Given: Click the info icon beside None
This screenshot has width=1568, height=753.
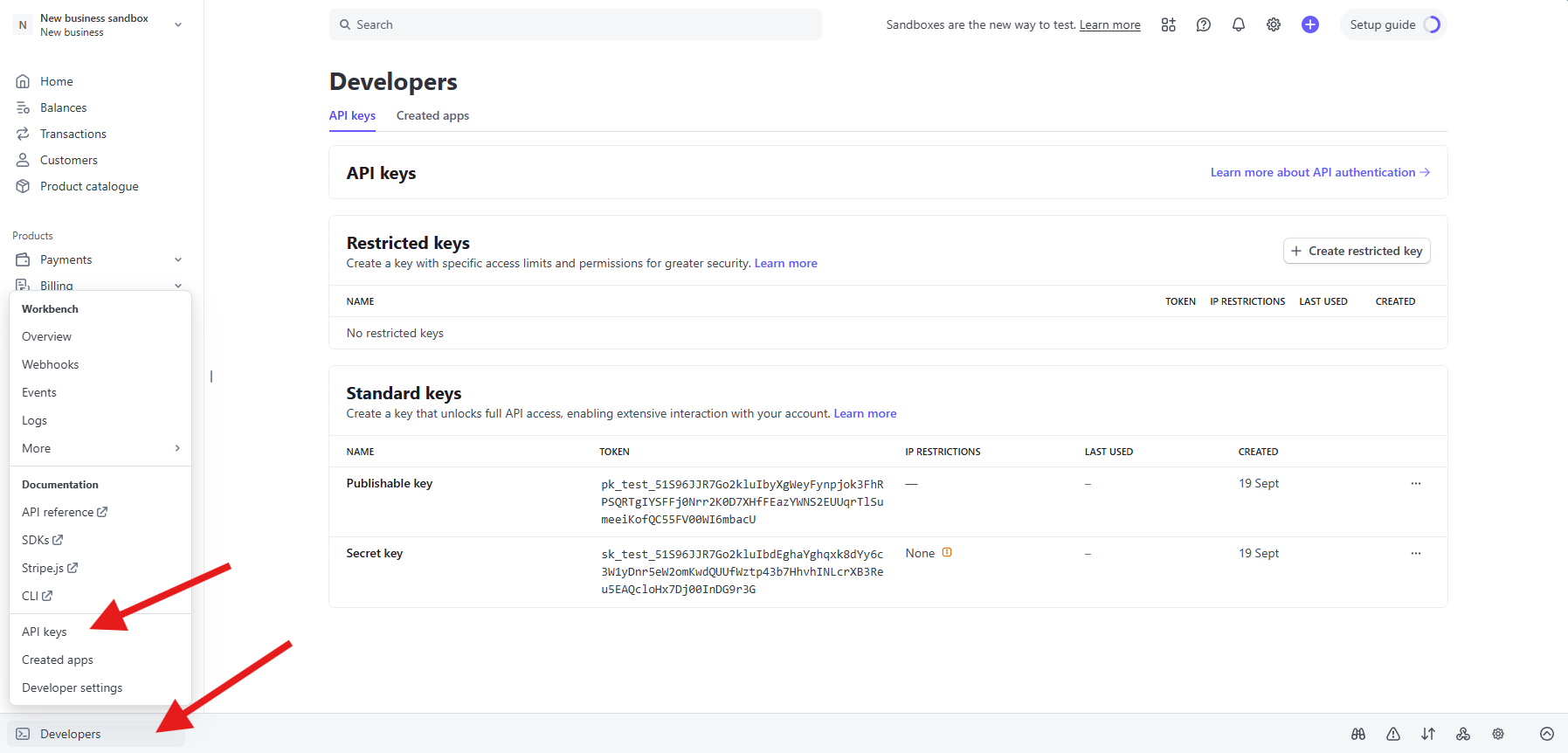Looking at the screenshot, I should (947, 552).
